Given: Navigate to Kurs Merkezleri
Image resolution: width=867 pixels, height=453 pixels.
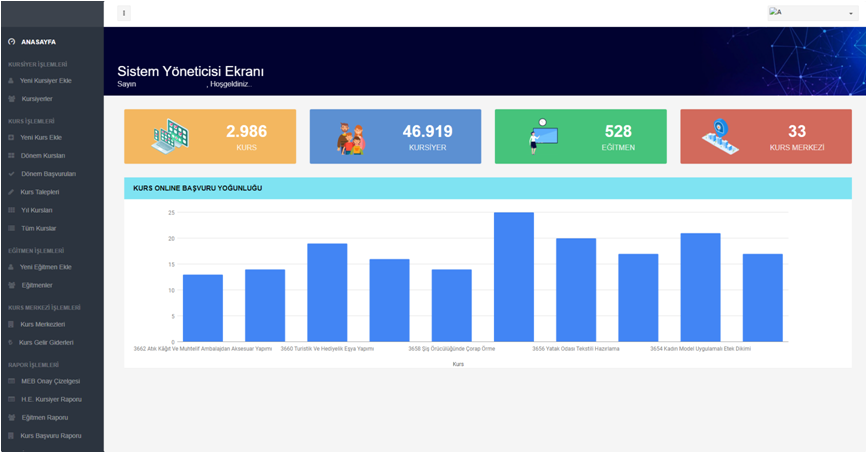Looking at the screenshot, I should click(43, 324).
